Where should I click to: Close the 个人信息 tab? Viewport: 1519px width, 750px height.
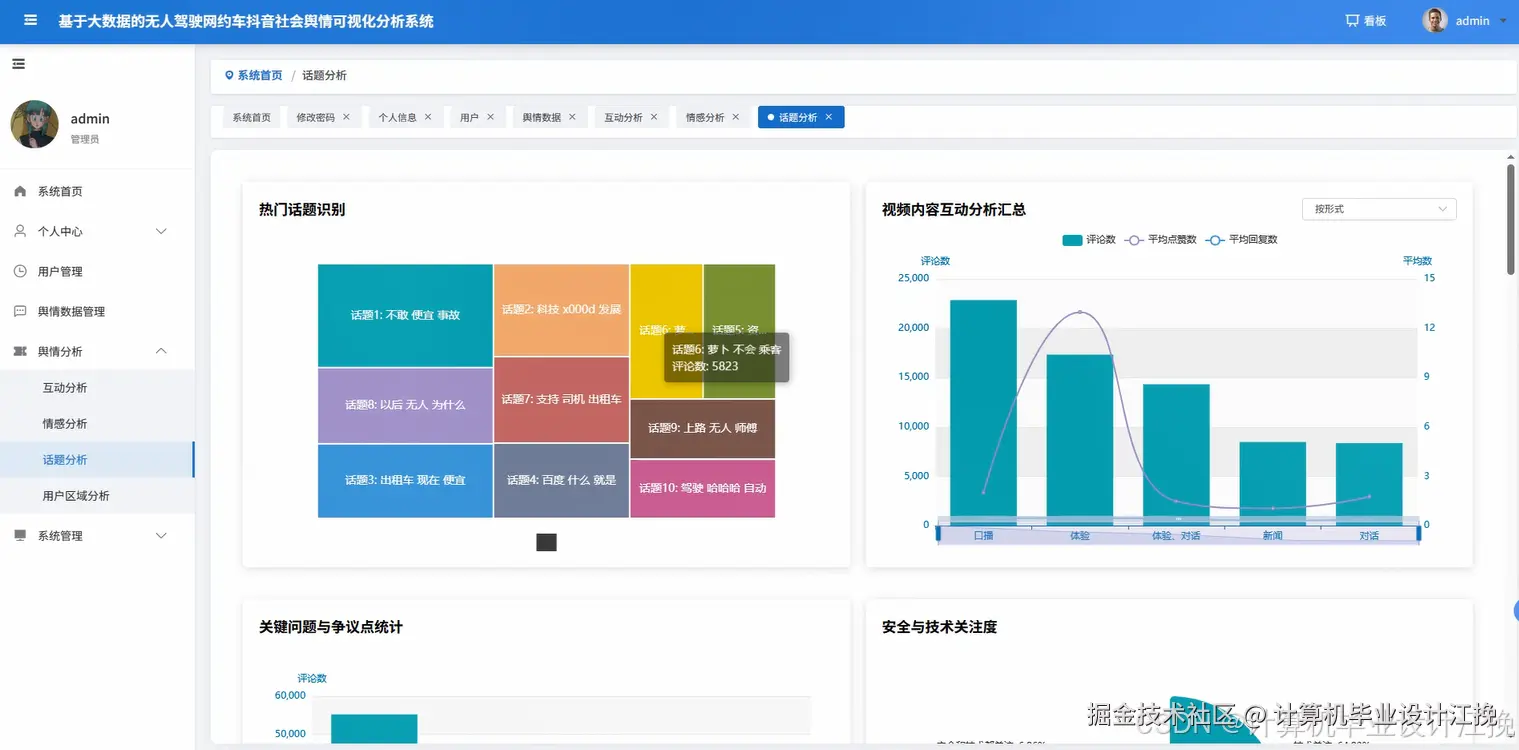[x=428, y=117]
